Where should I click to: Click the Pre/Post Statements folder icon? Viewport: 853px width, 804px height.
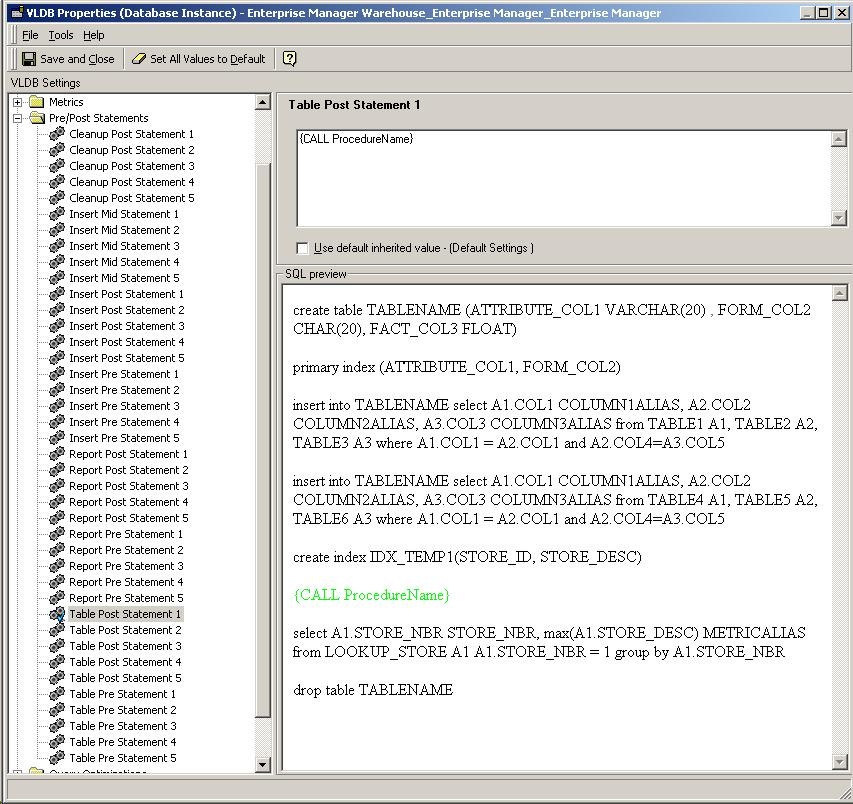(37, 118)
